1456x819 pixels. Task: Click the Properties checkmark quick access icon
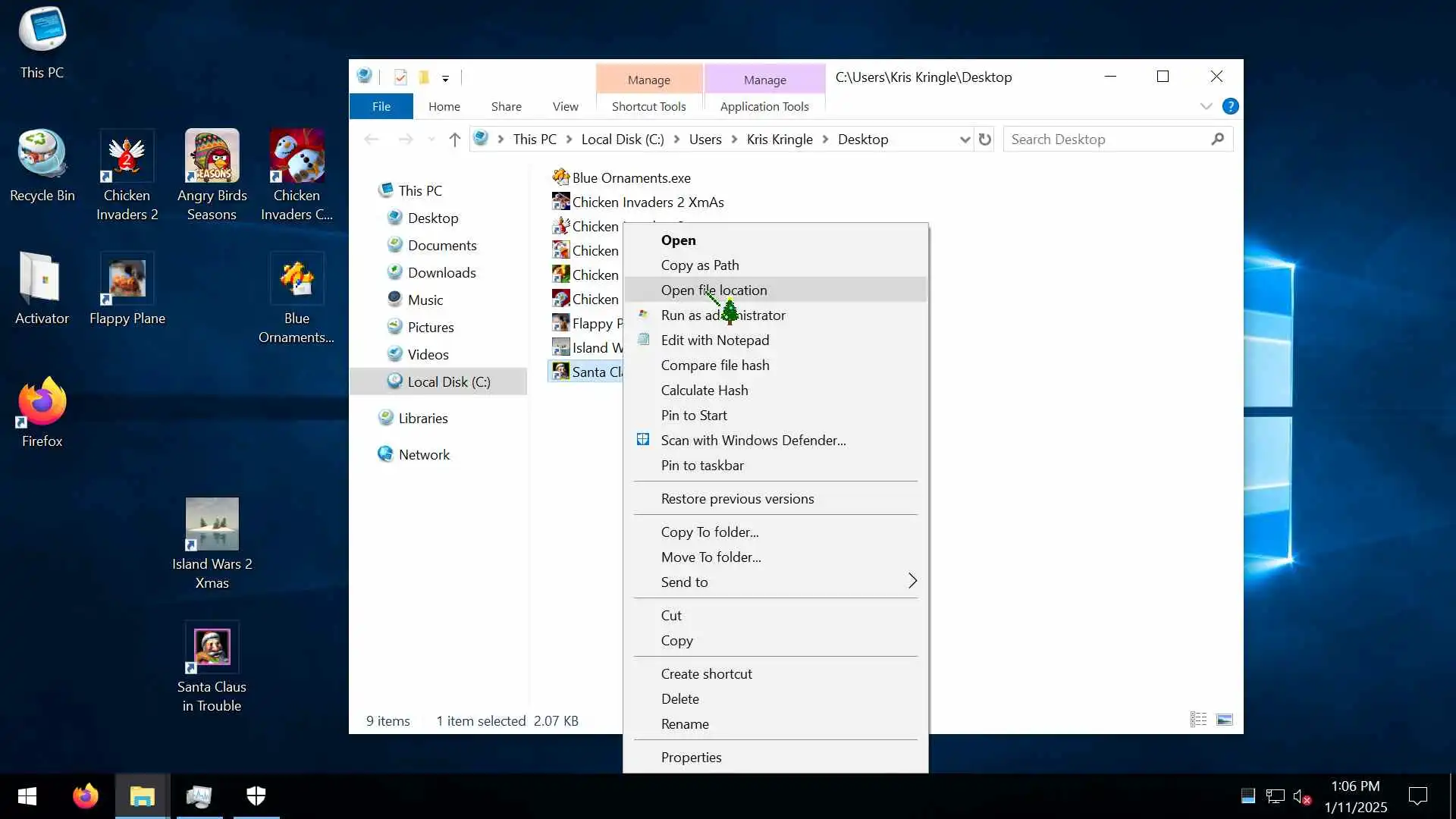pos(400,77)
